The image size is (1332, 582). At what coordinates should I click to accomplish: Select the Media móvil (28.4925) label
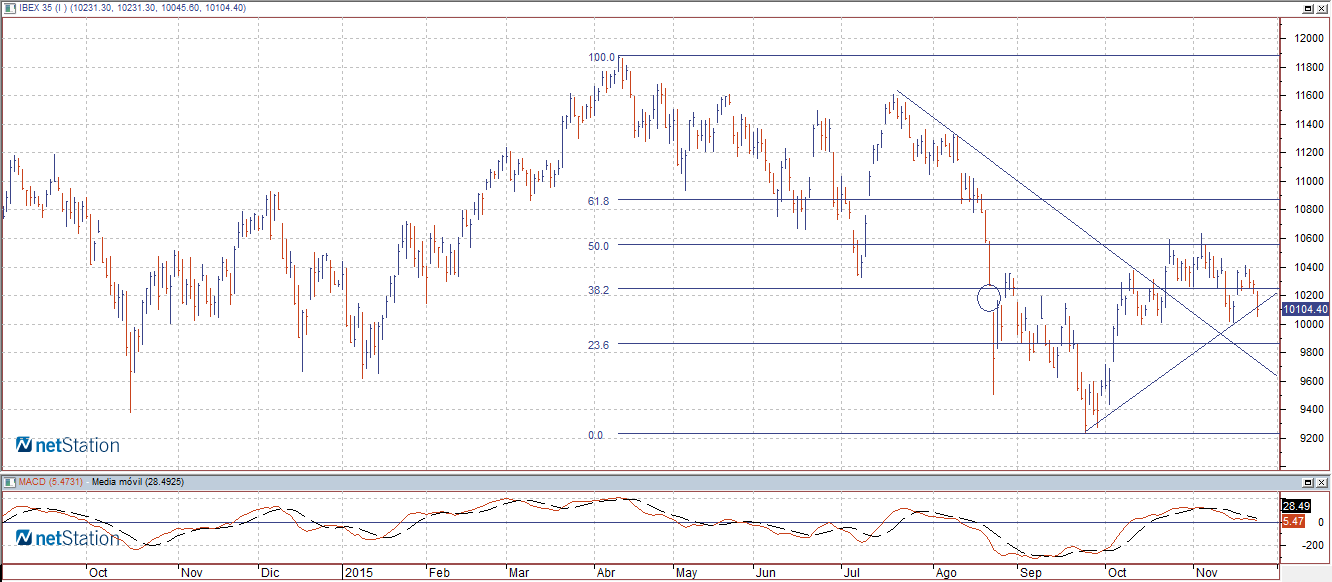coord(137,482)
